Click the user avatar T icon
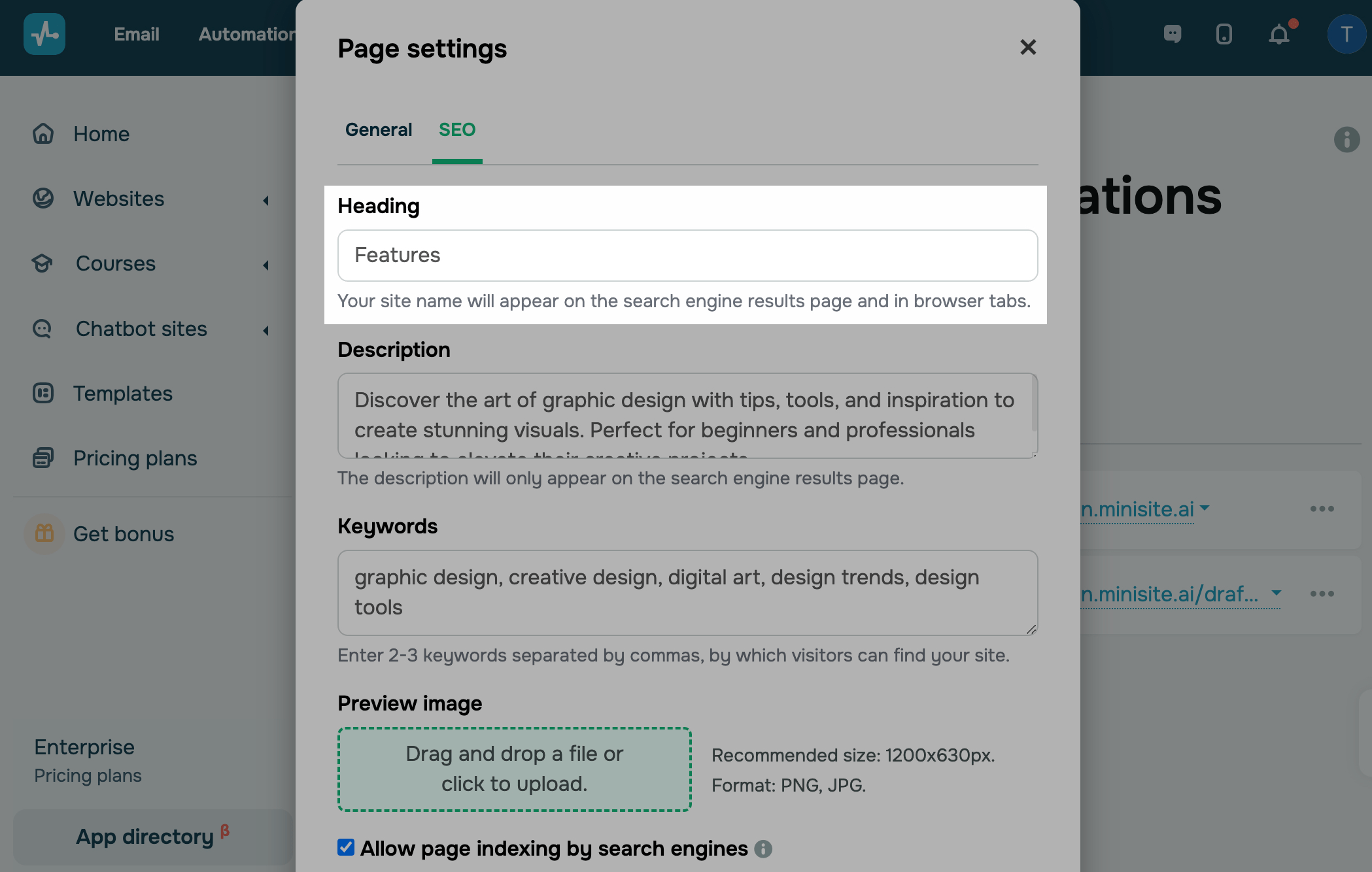This screenshot has height=872, width=1372. click(1346, 34)
